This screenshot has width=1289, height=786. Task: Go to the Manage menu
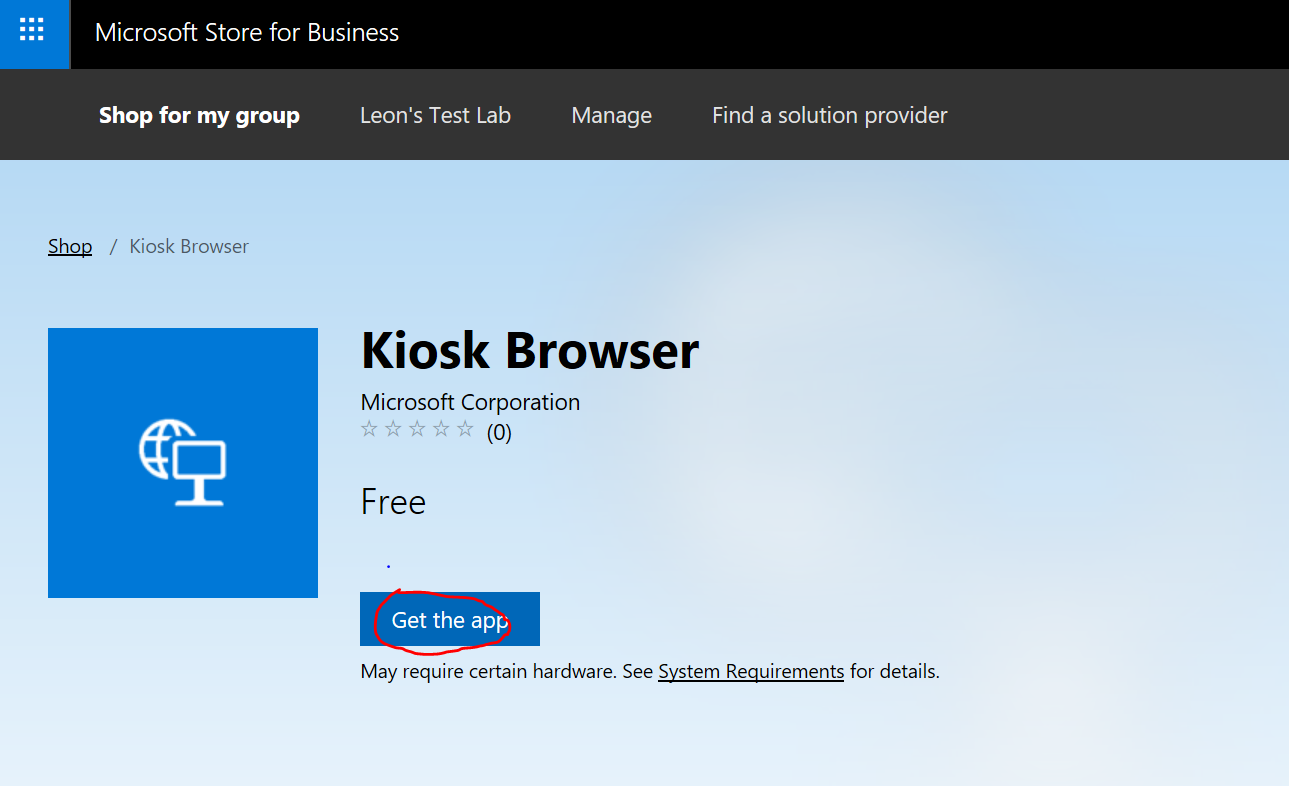point(611,116)
